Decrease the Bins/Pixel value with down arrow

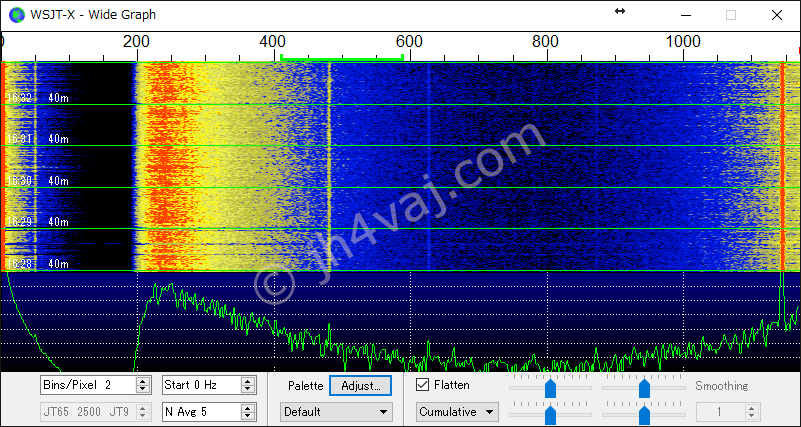coord(143,389)
